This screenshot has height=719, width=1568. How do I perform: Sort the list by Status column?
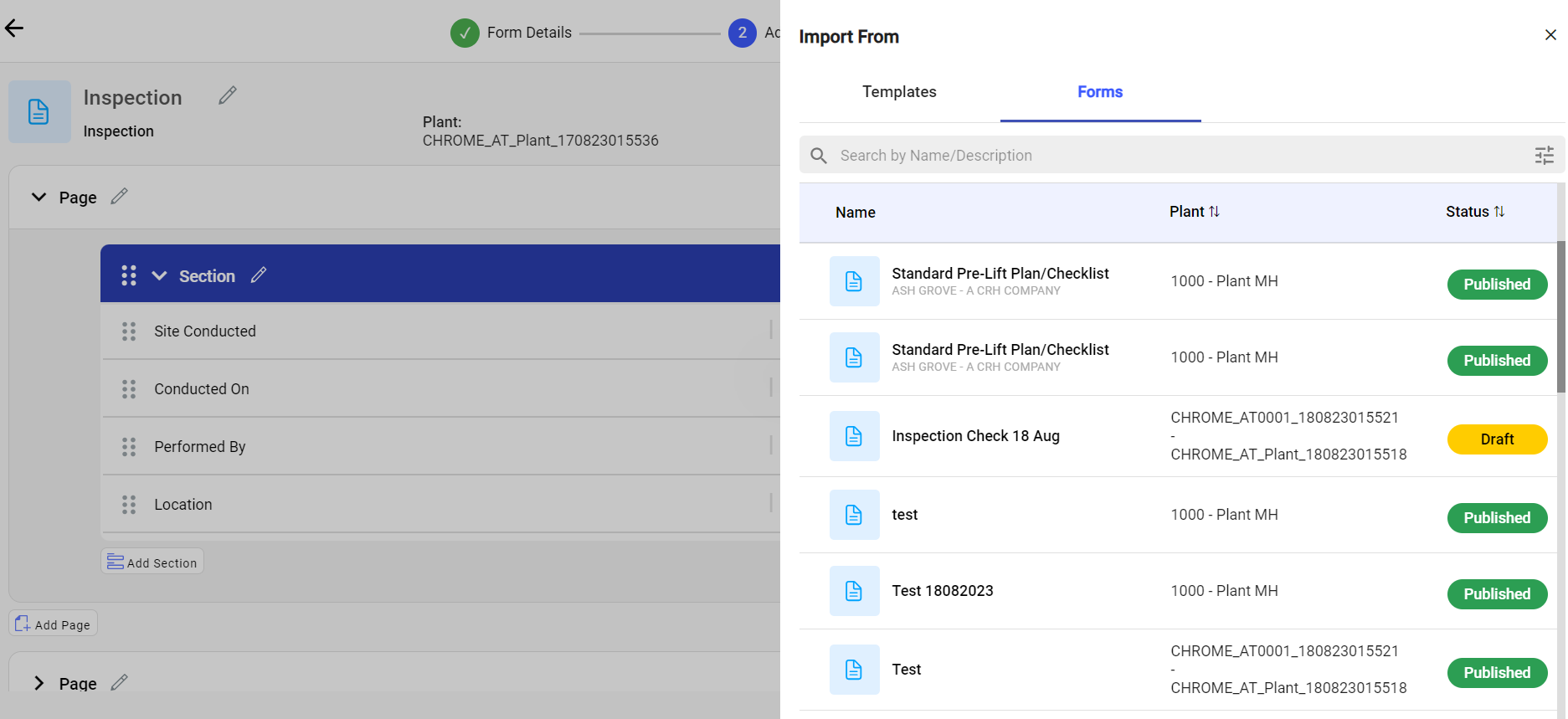1499,212
